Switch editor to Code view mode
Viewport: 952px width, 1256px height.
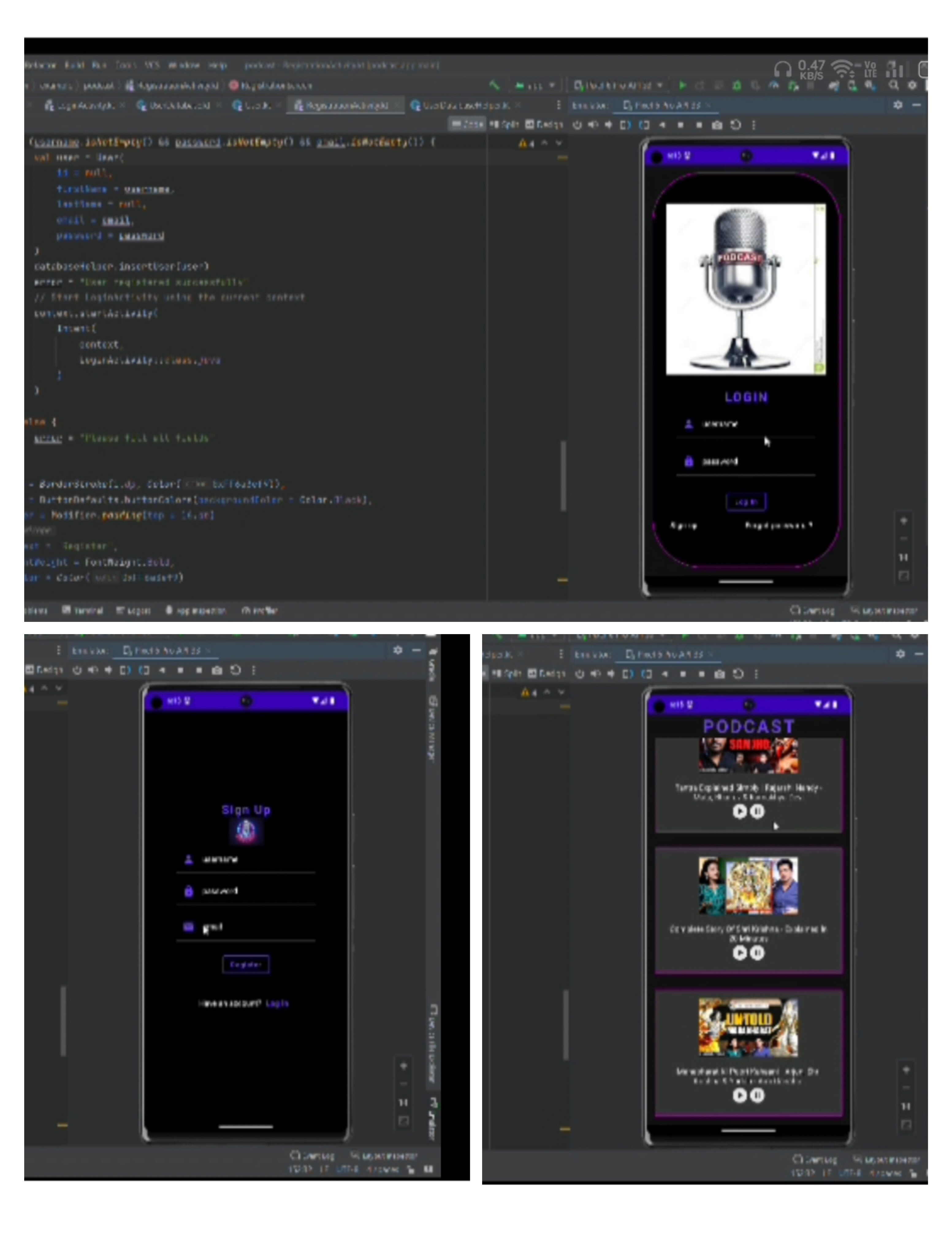tap(468, 124)
